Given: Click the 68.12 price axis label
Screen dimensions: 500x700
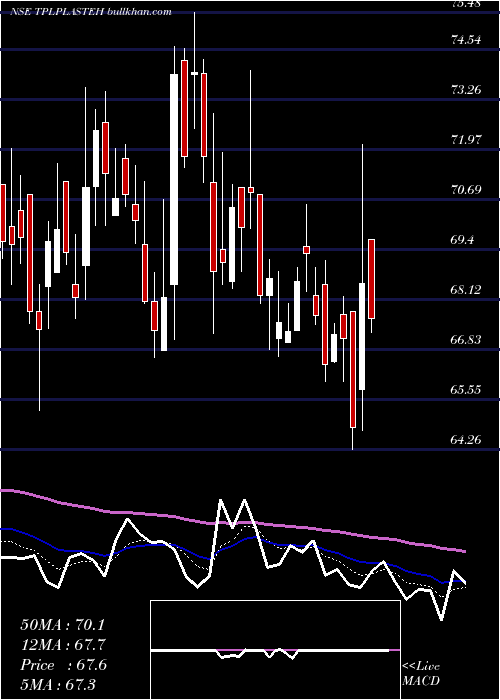Looking at the screenshot, I should click(x=467, y=290).
